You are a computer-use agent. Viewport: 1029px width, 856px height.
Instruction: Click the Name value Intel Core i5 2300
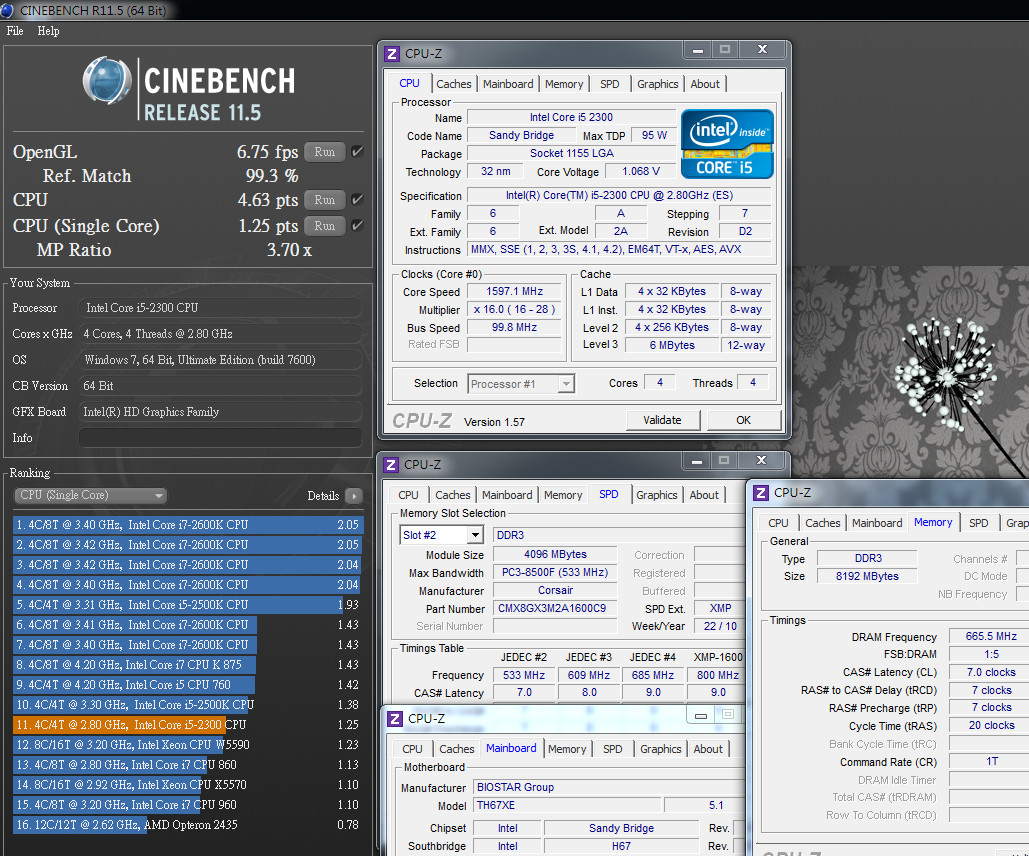[571, 118]
